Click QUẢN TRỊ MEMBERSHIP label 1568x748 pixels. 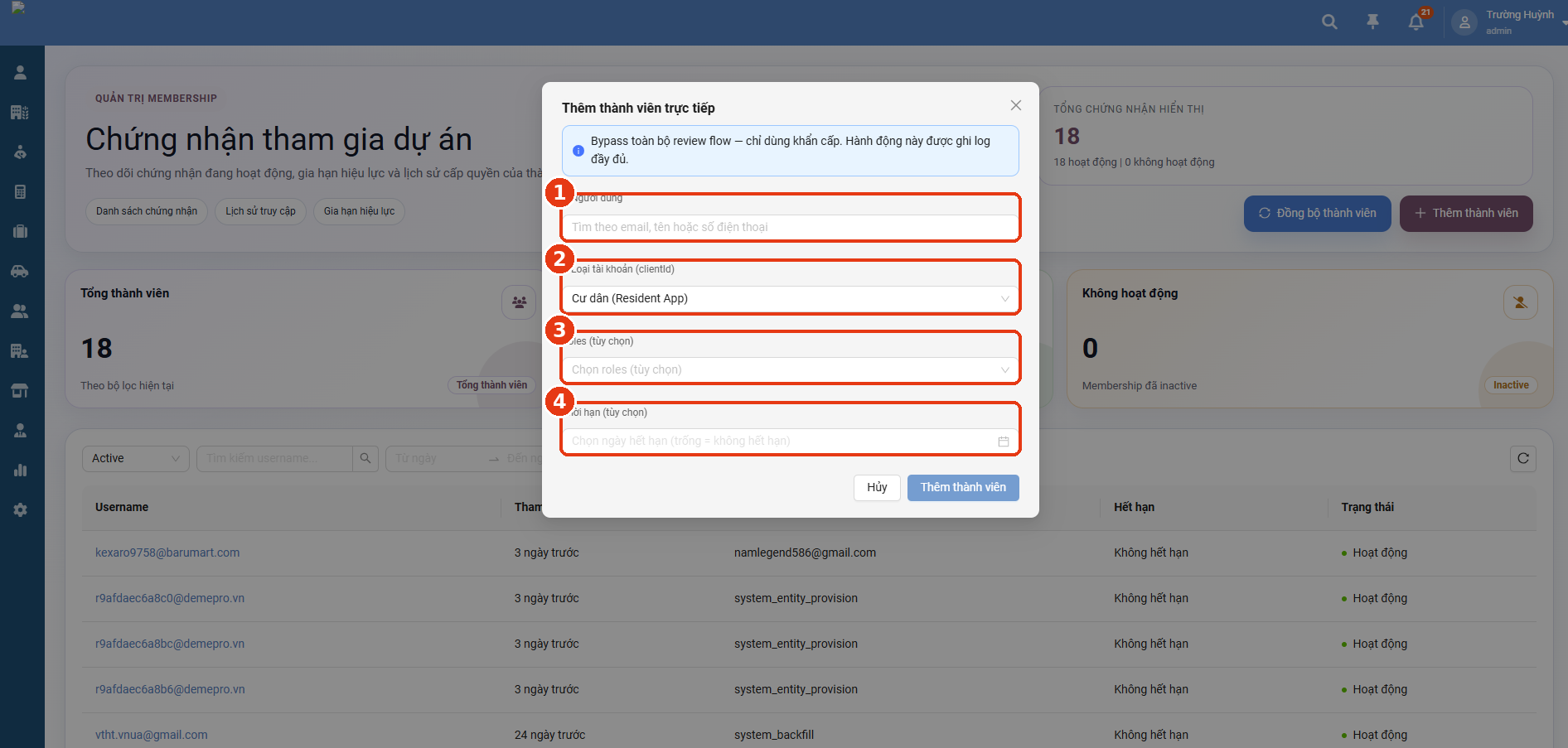[156, 99]
